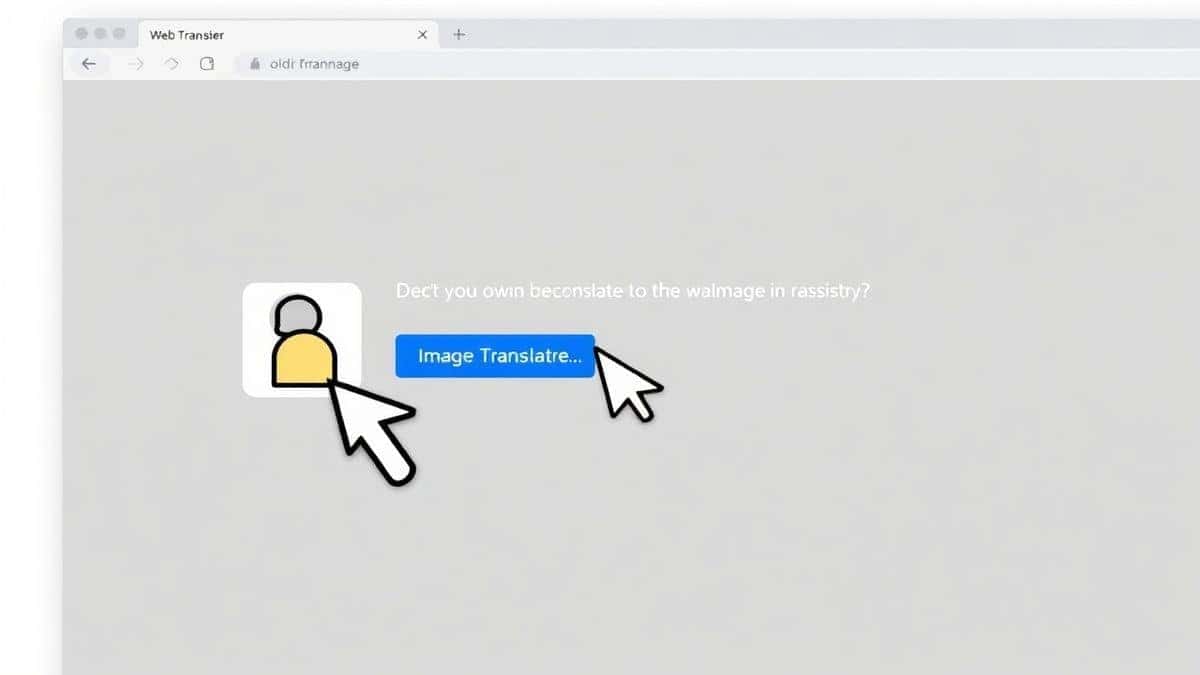Click the square icon beside the address bar
1200x675 pixels.
[207, 63]
